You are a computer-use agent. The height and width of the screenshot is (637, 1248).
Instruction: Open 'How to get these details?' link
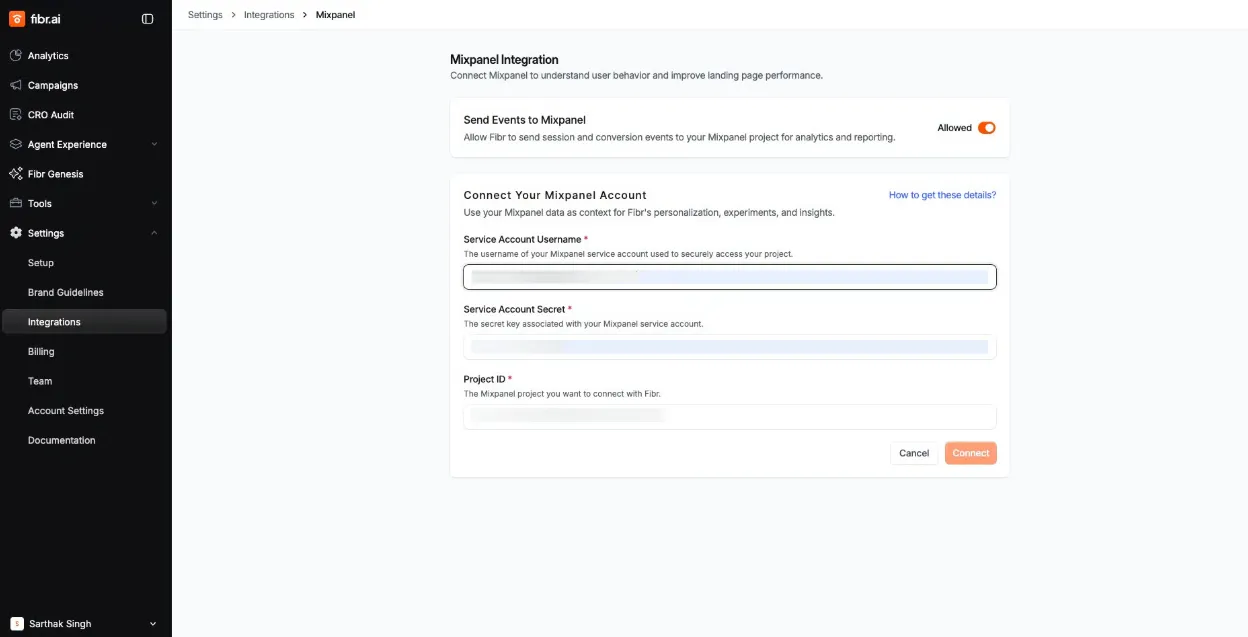[942, 195]
